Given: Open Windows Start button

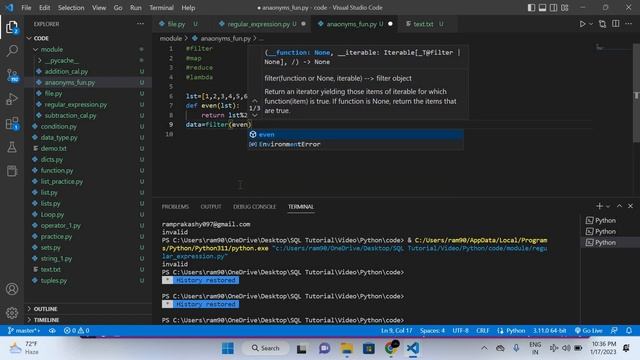Looking at the screenshot, I should tap(227, 348).
